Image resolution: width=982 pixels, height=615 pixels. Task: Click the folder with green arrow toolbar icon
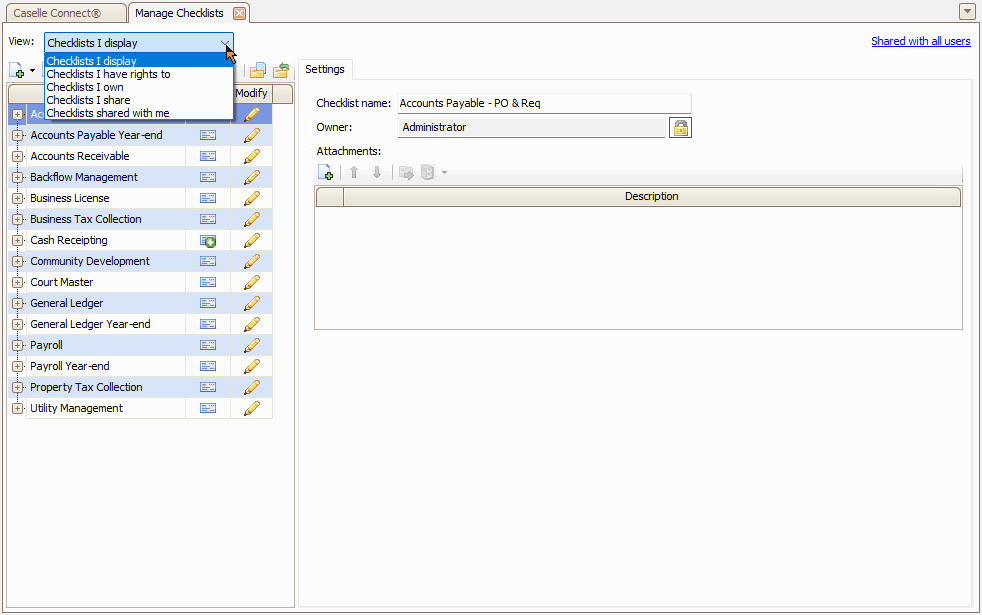281,71
